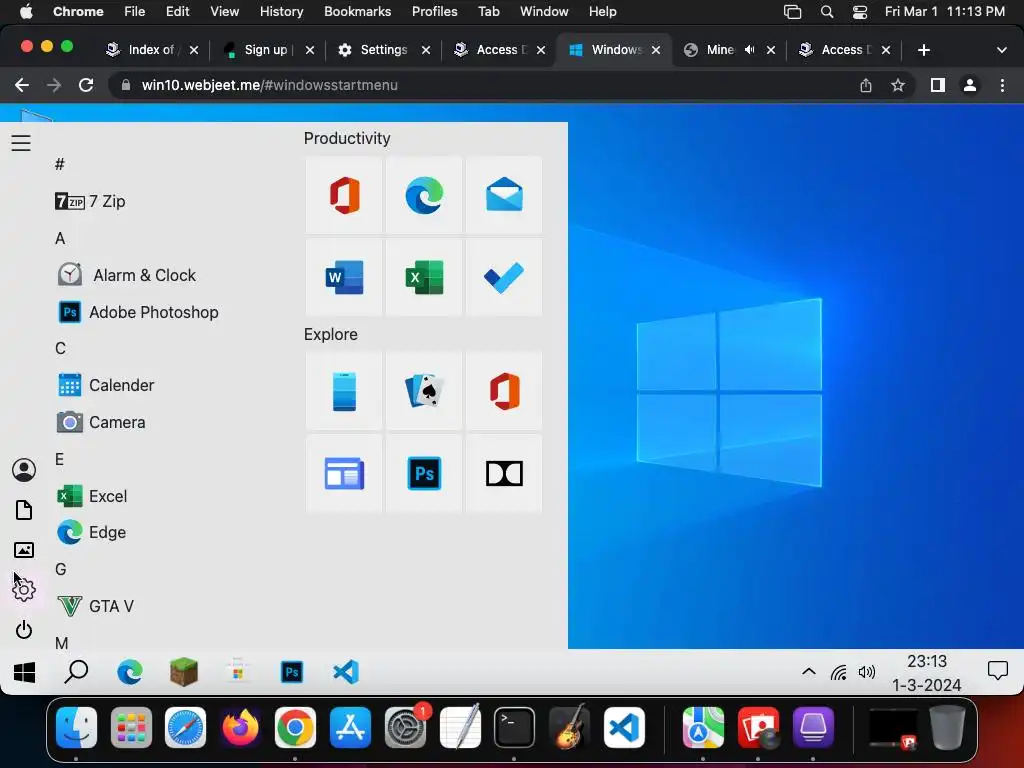Launch Minecraft block from the taskbar
Image resolution: width=1024 pixels, height=768 pixels.
[184, 672]
